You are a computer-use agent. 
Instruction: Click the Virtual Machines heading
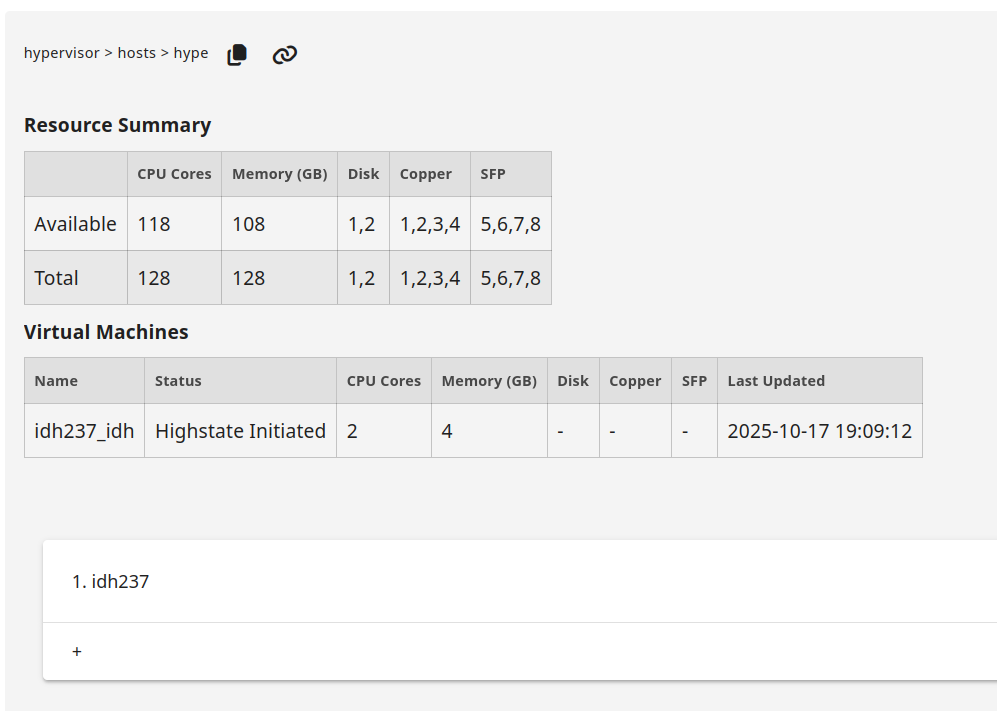click(x=106, y=332)
